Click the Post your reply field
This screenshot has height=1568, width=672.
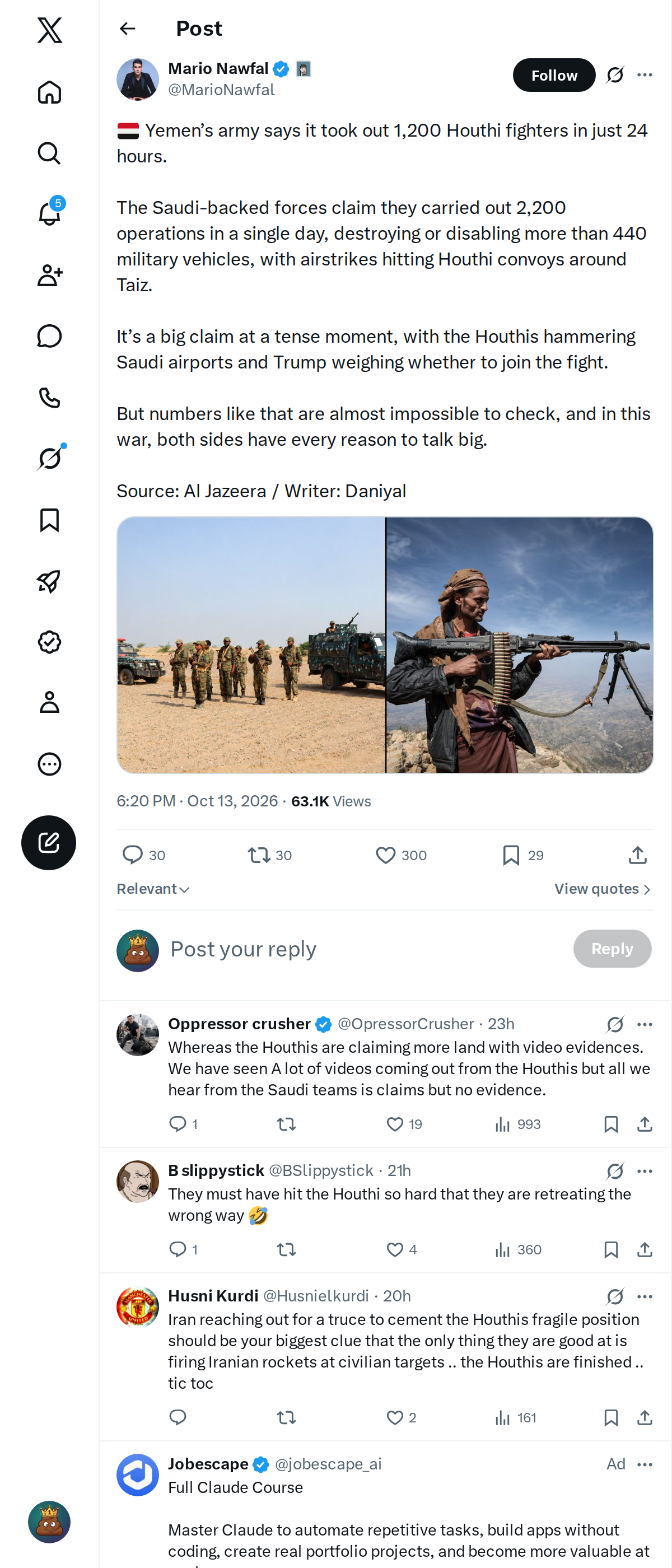tap(365, 949)
